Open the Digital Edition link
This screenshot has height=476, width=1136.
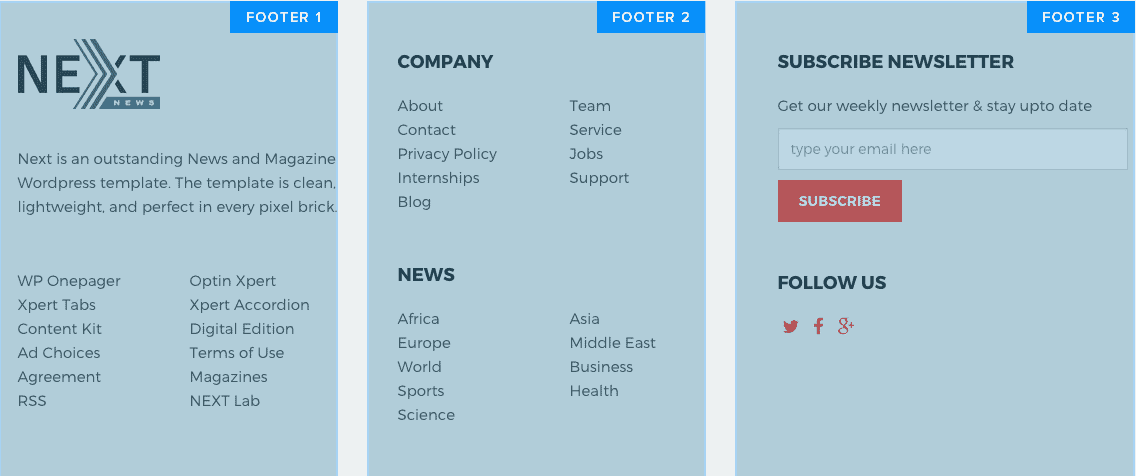point(242,329)
